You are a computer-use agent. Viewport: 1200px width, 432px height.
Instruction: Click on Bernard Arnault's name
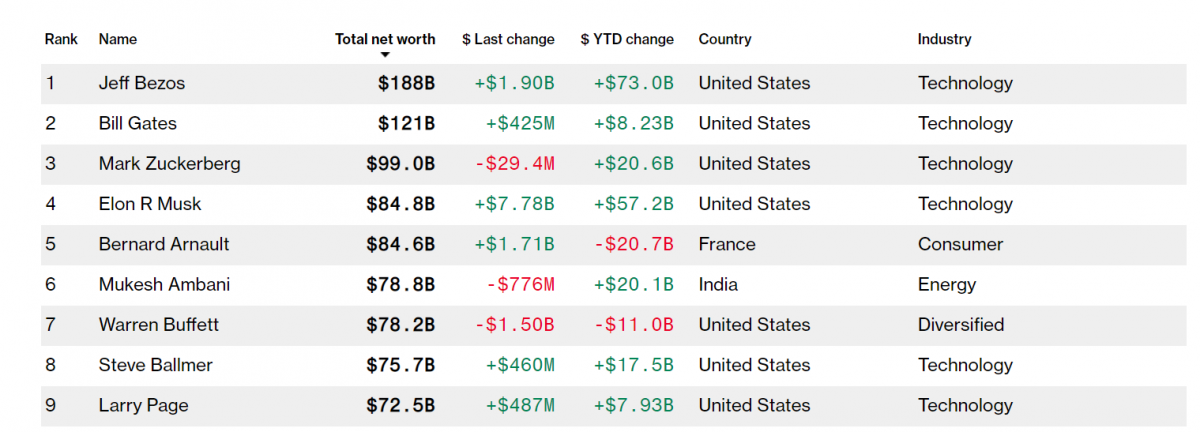(164, 244)
